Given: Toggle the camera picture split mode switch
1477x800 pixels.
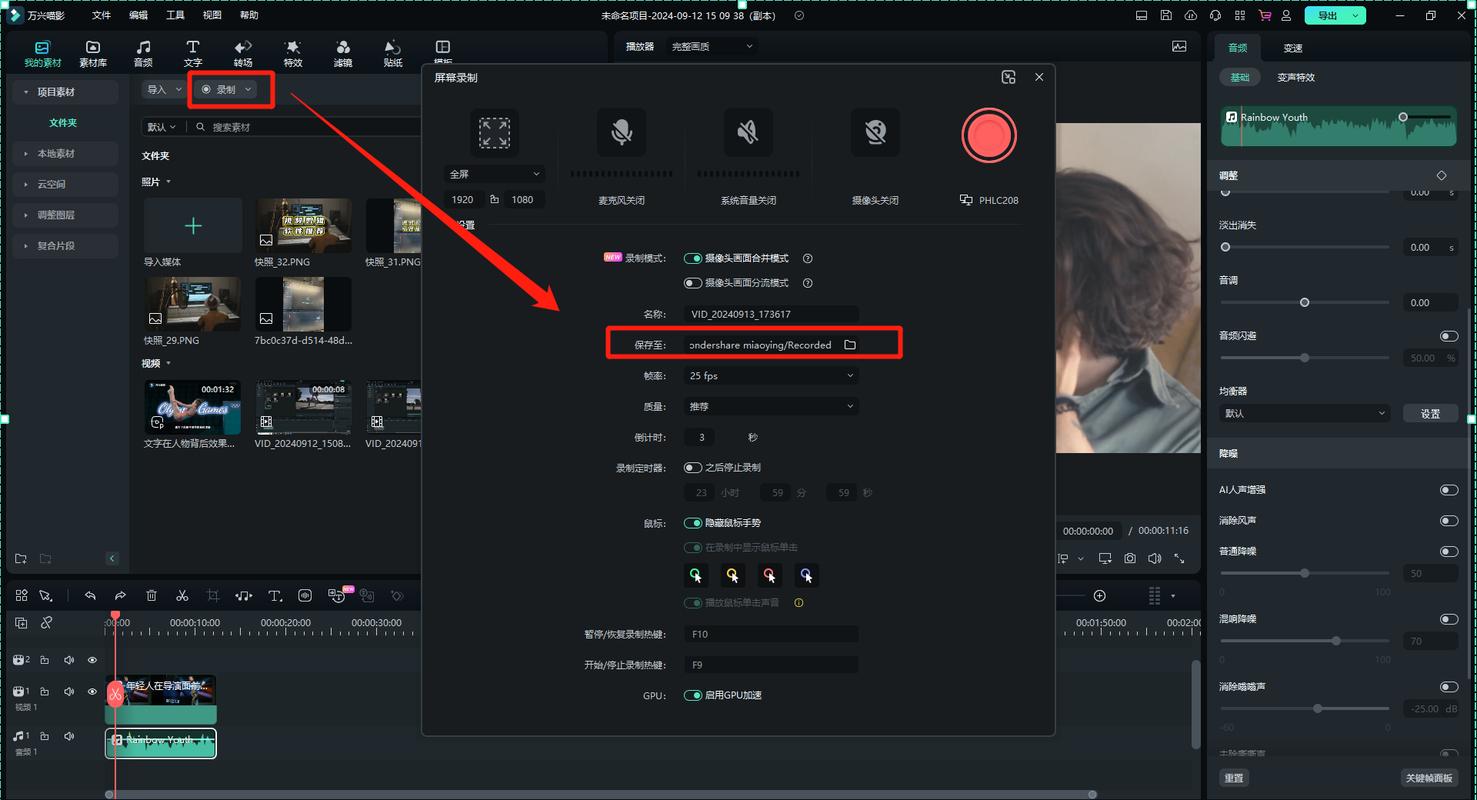Looking at the screenshot, I should tap(692, 283).
